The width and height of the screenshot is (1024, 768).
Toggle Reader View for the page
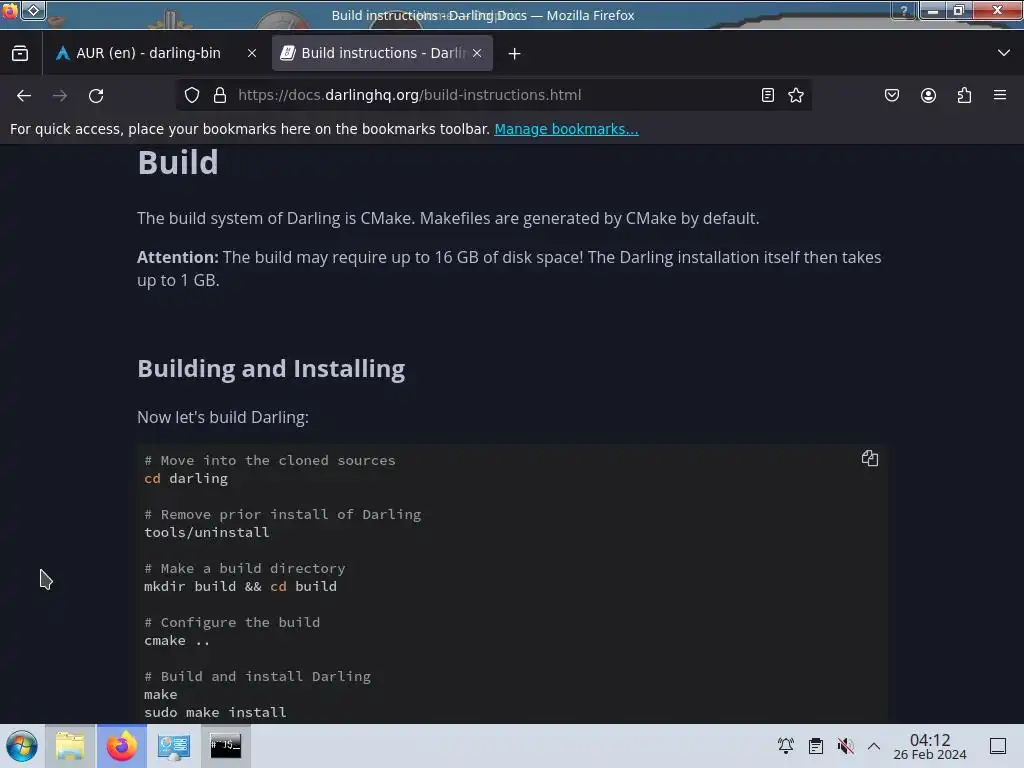(x=768, y=95)
